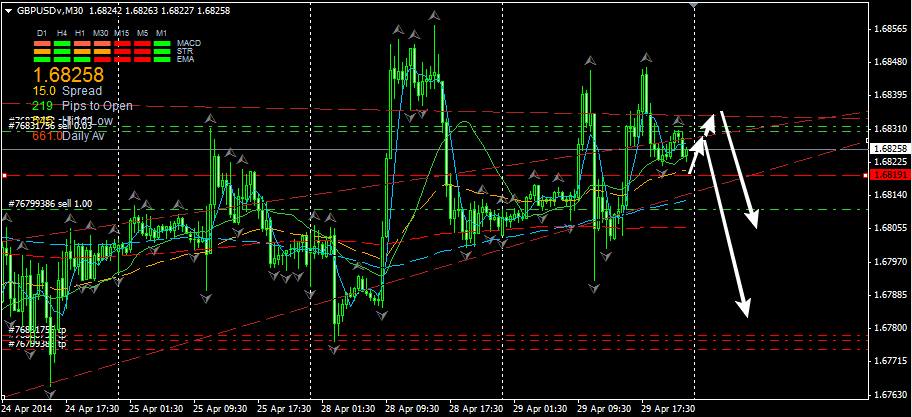Click price axis value 1.68565

890,28
